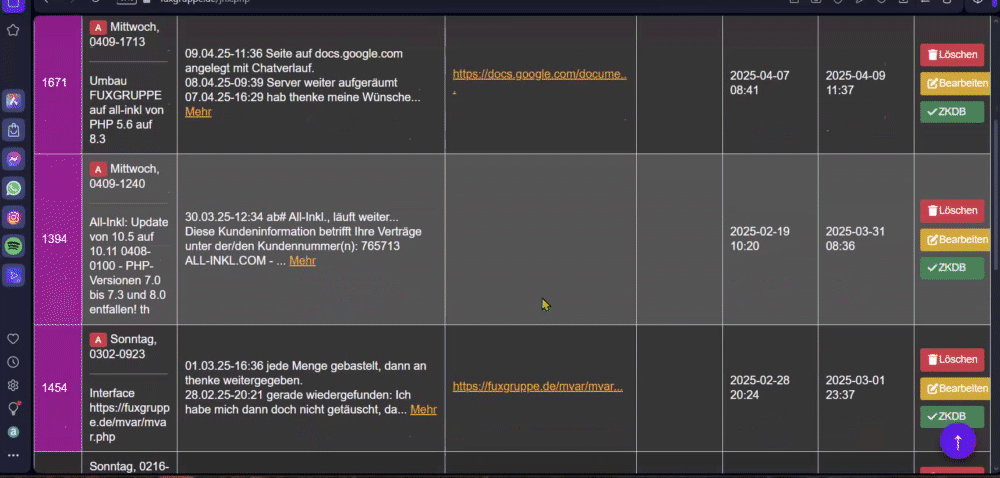
Task: Click ZKDB for entry 1394
Action: point(952,268)
